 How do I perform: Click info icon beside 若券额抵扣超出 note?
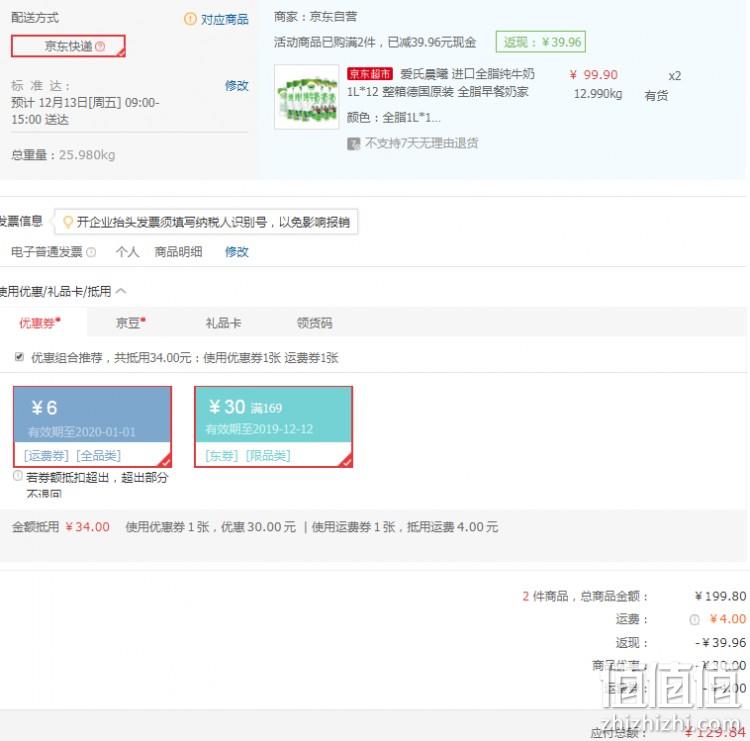(18, 476)
